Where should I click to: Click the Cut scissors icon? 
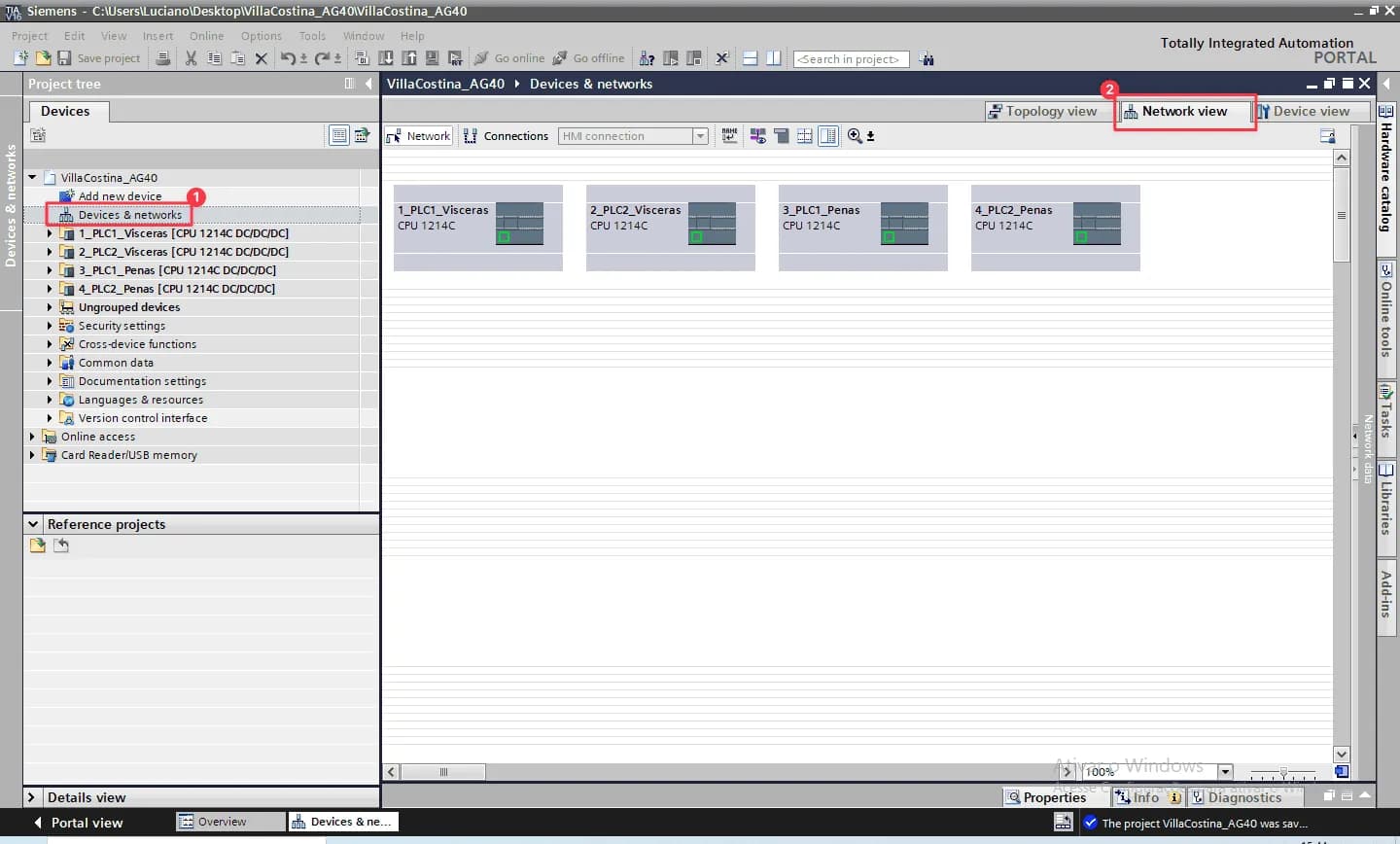click(x=191, y=58)
